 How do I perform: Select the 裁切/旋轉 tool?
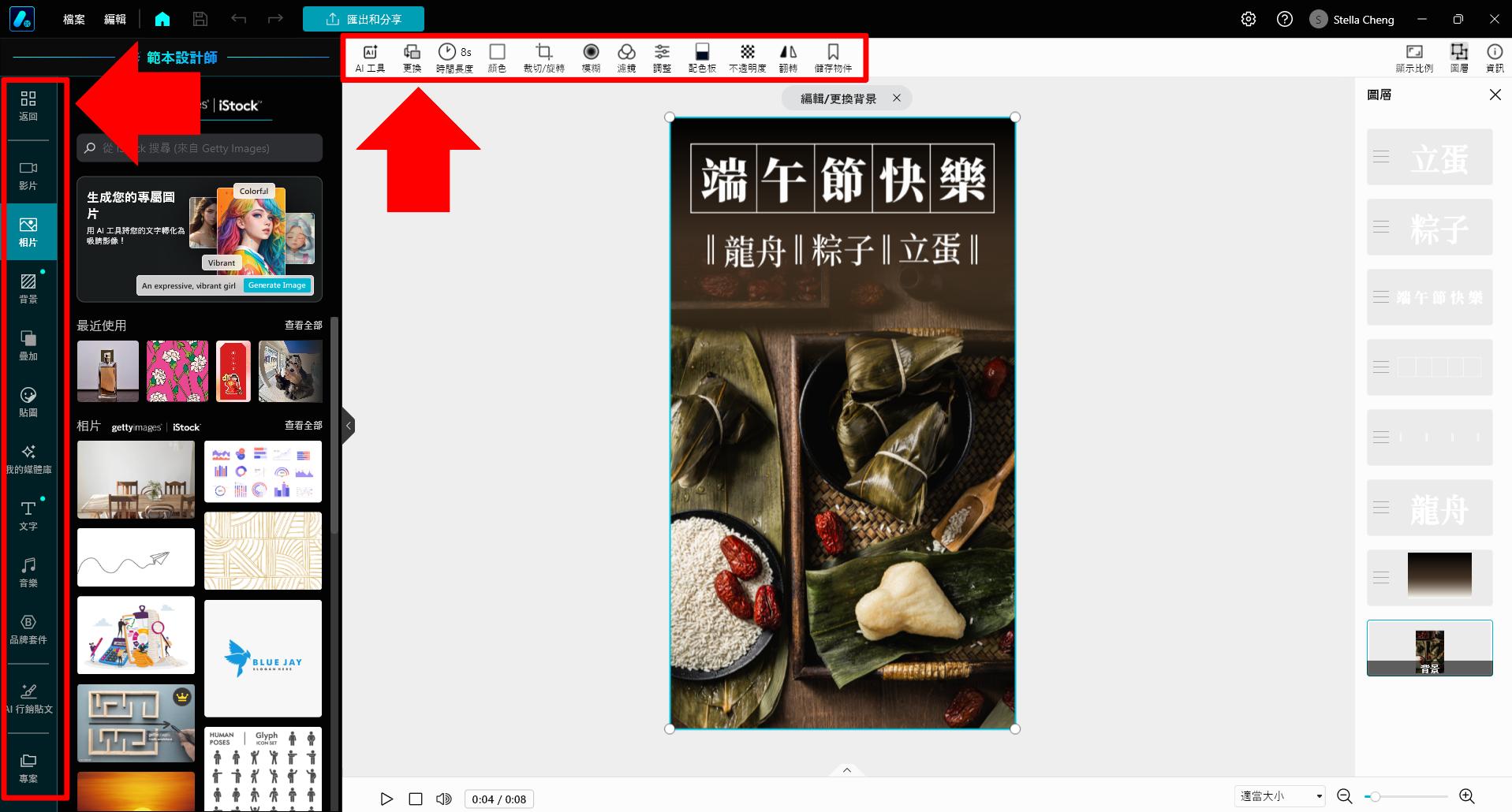(543, 57)
